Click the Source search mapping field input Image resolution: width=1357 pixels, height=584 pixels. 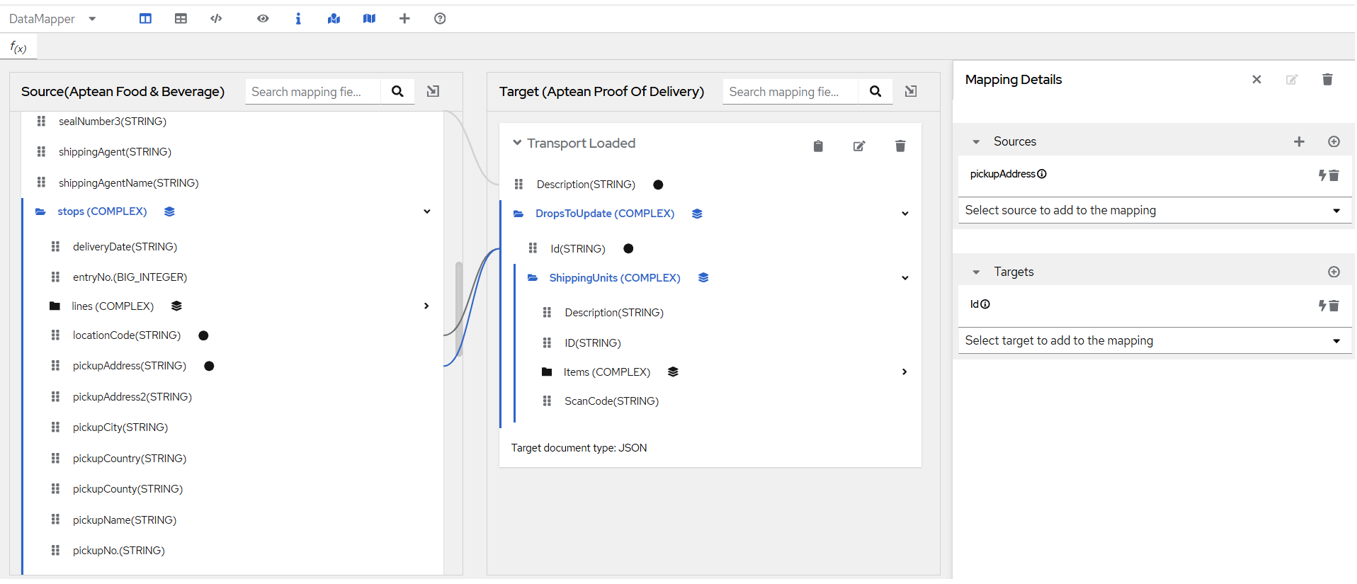[x=313, y=92]
